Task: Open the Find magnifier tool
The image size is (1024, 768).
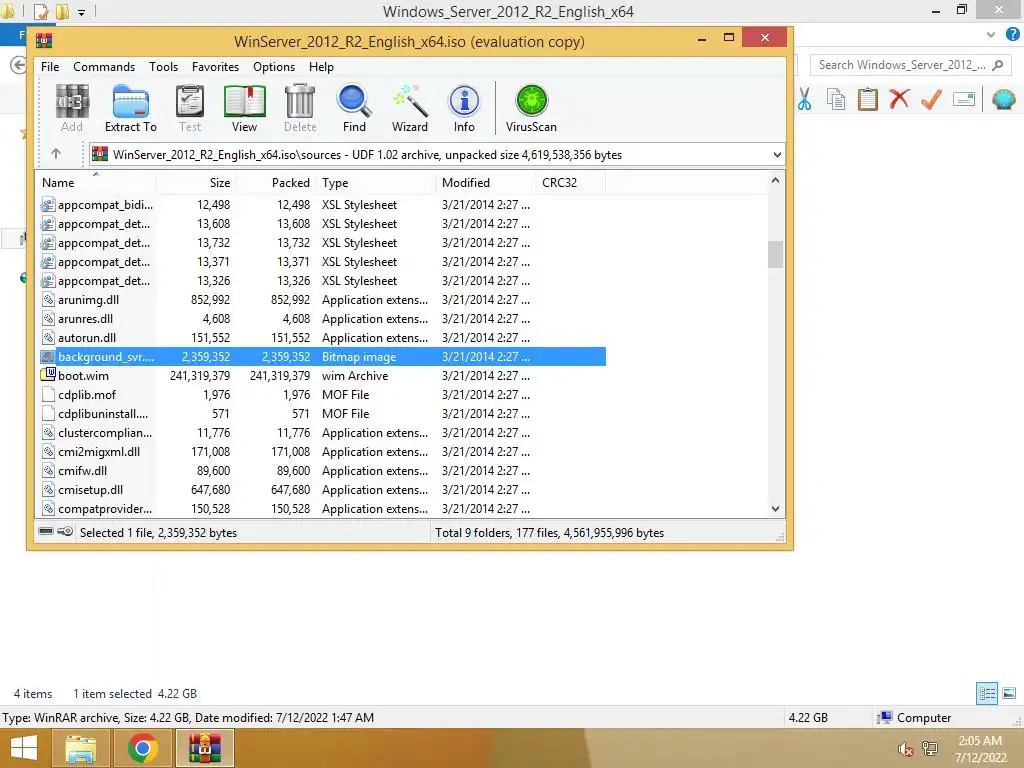Action: (354, 108)
